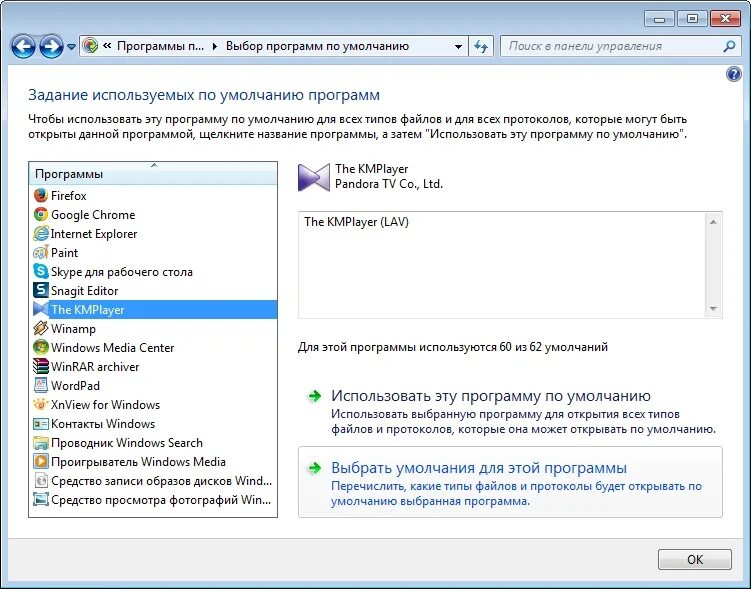
Task: Select Winamp entry in list
Action: (x=153, y=328)
